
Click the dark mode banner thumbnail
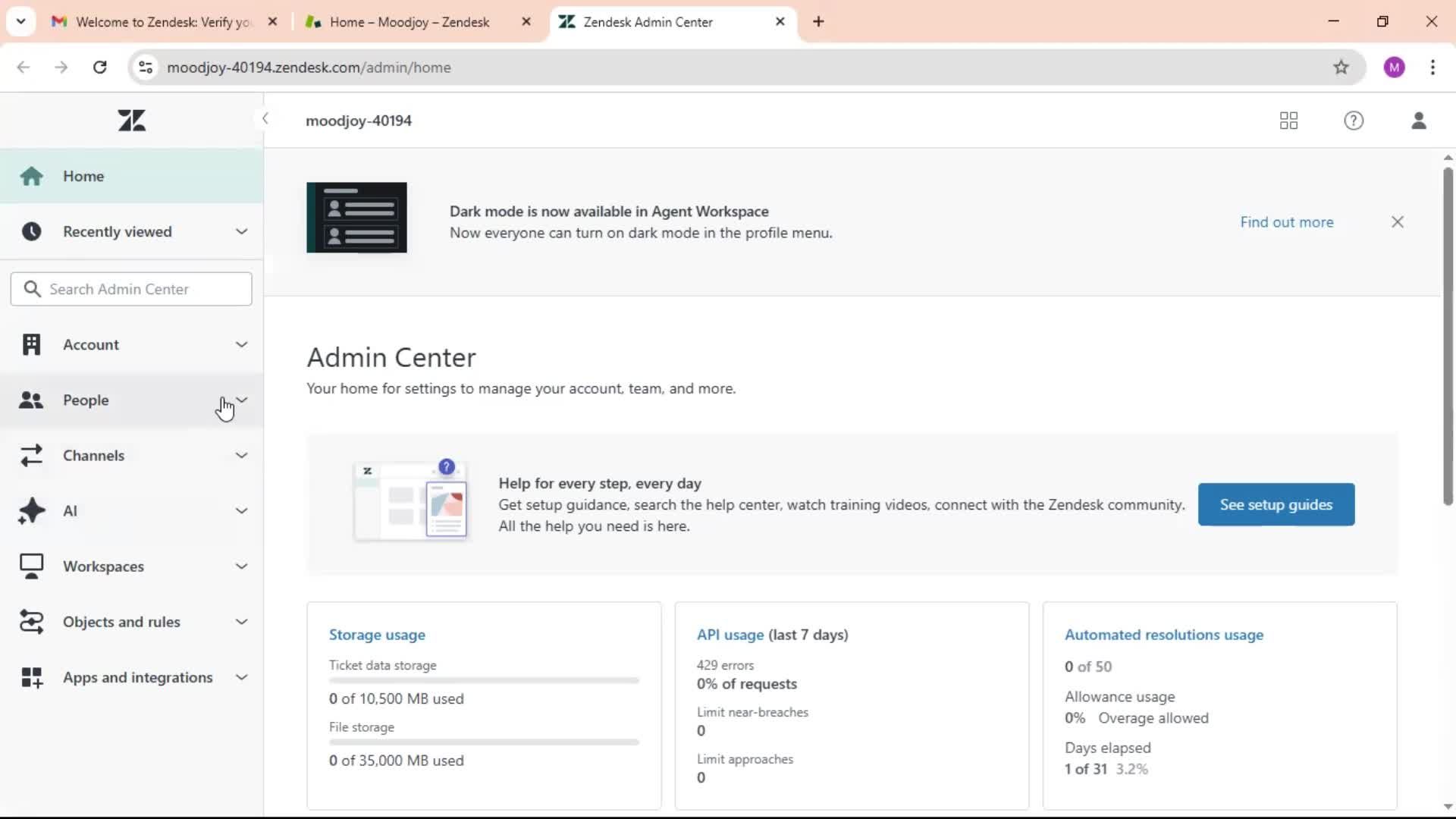356,218
